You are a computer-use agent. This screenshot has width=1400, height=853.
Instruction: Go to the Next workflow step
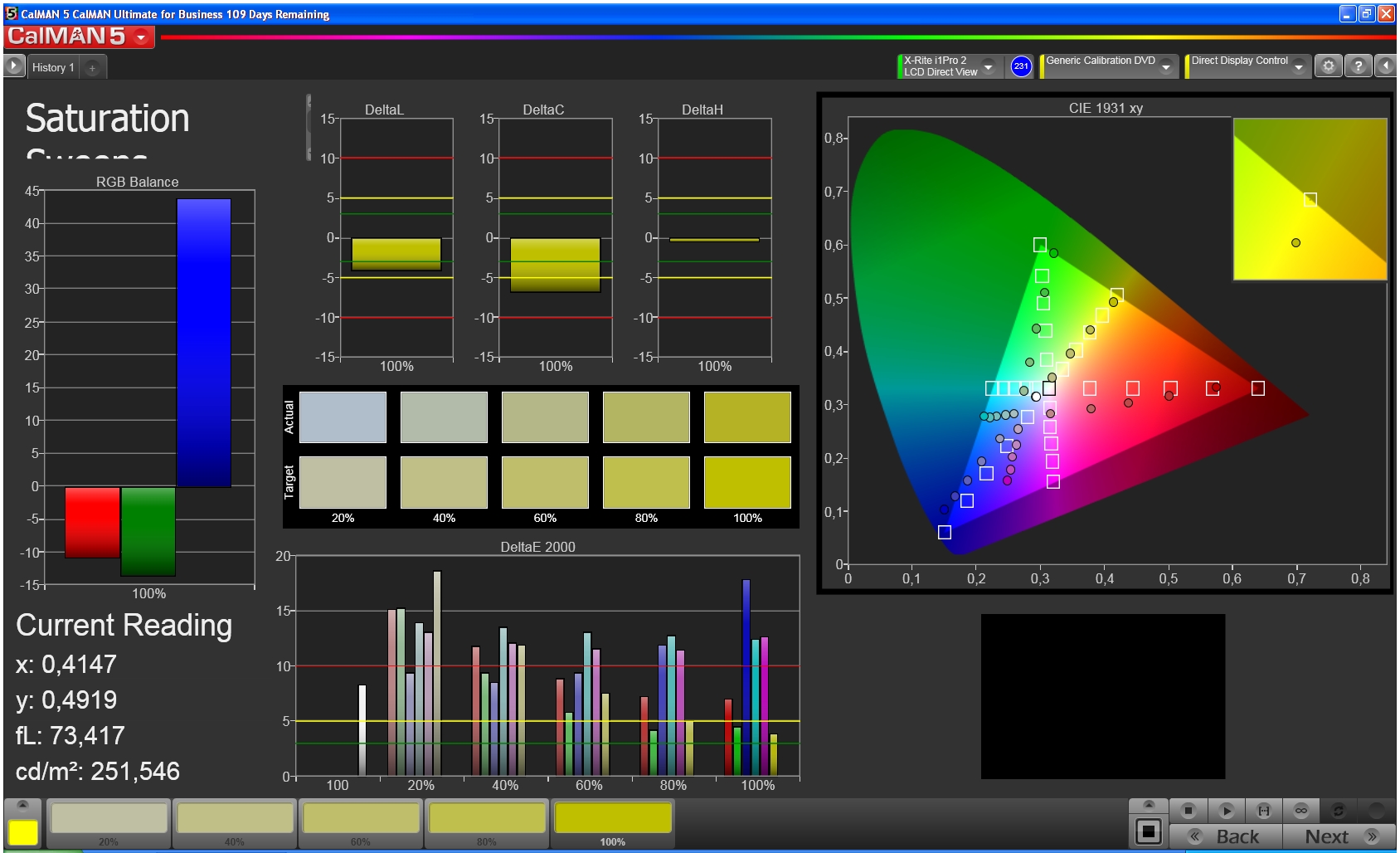click(1338, 836)
